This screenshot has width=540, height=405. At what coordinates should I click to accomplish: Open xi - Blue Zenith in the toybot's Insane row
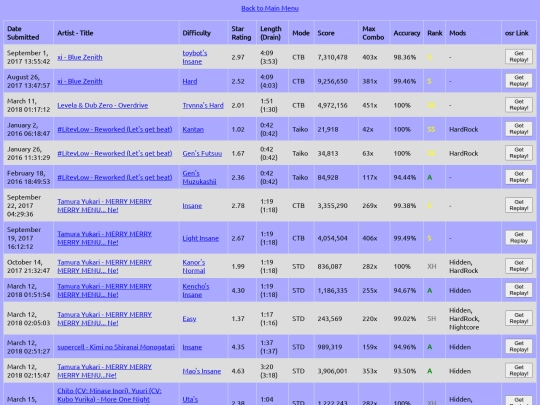(x=80, y=57)
